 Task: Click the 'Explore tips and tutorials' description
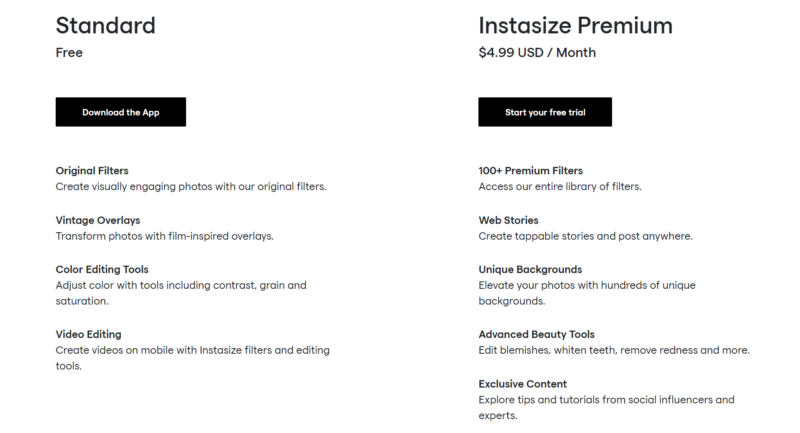(606, 407)
